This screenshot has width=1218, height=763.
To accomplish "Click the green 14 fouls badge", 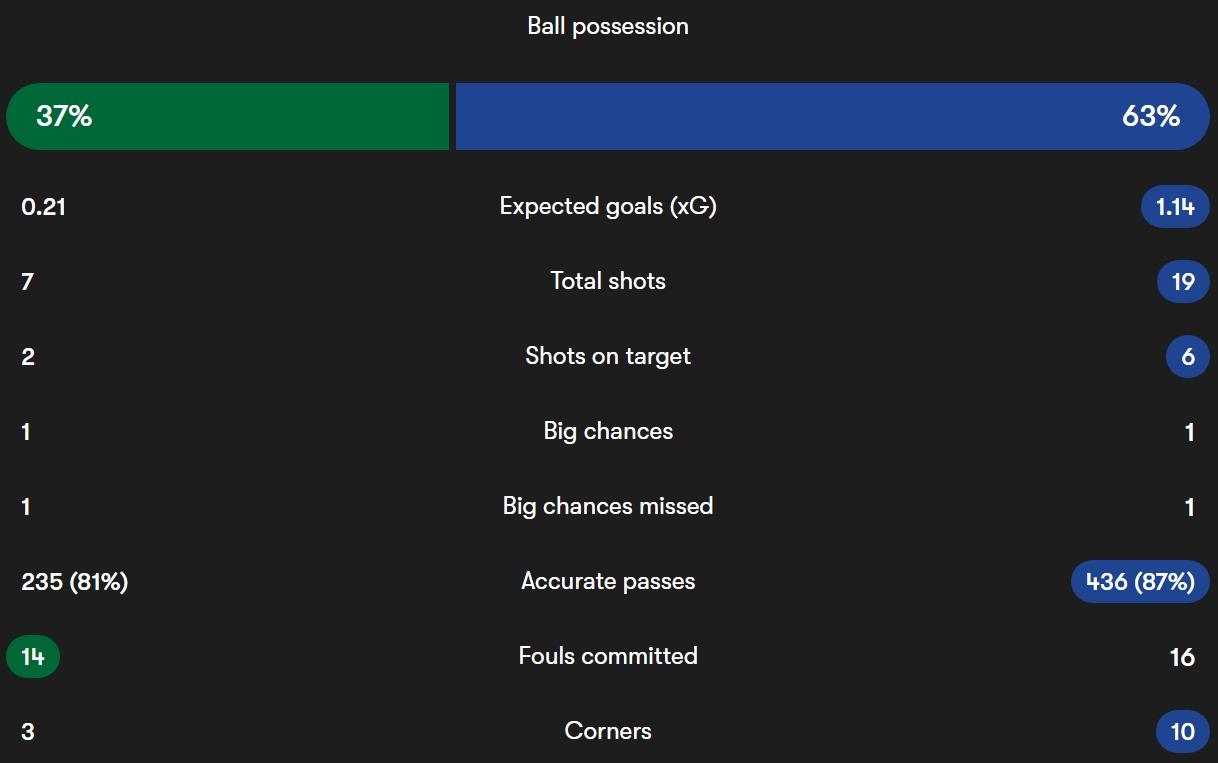I will coord(33,657).
